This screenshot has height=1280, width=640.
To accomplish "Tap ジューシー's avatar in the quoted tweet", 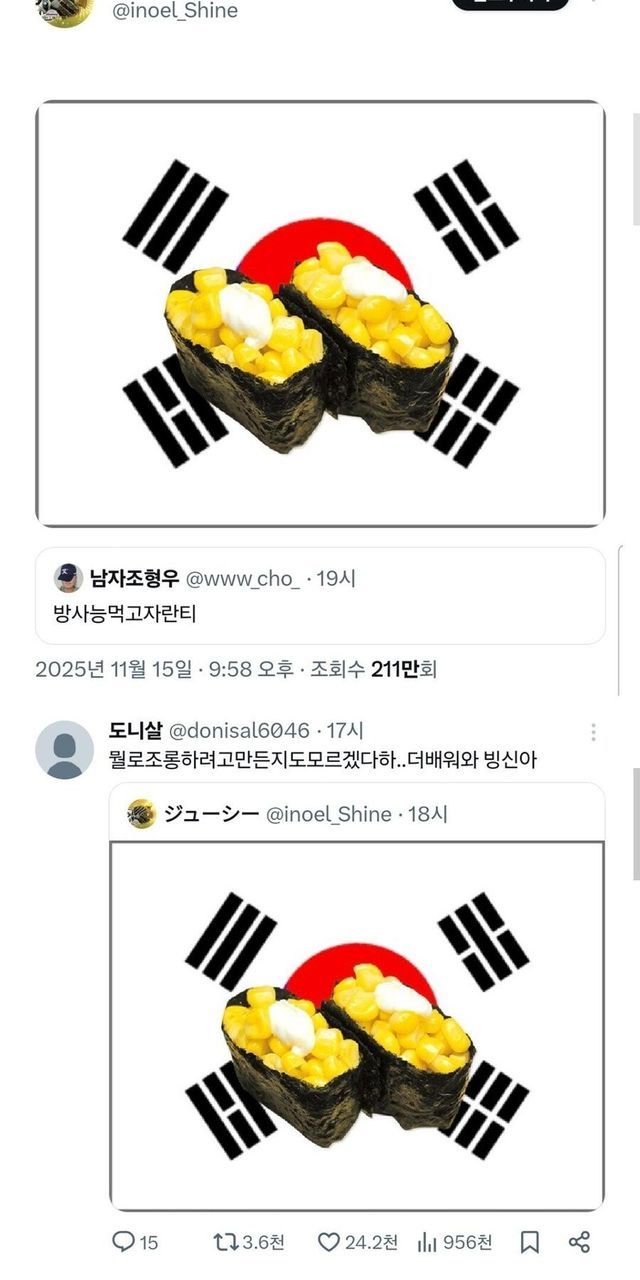I will (142, 814).
